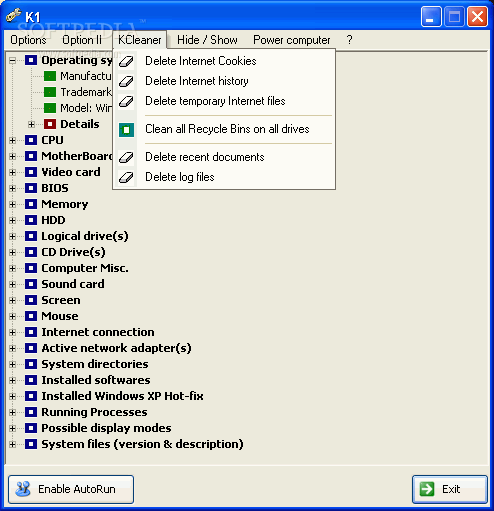Choose Clean all Recycle Bins on all drives
Viewport: 494px width, 511px height.
click(x=224, y=129)
